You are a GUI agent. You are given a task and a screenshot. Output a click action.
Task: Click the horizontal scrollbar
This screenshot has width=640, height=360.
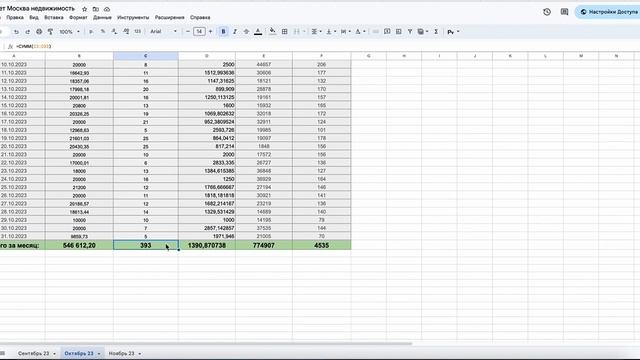click(206, 344)
